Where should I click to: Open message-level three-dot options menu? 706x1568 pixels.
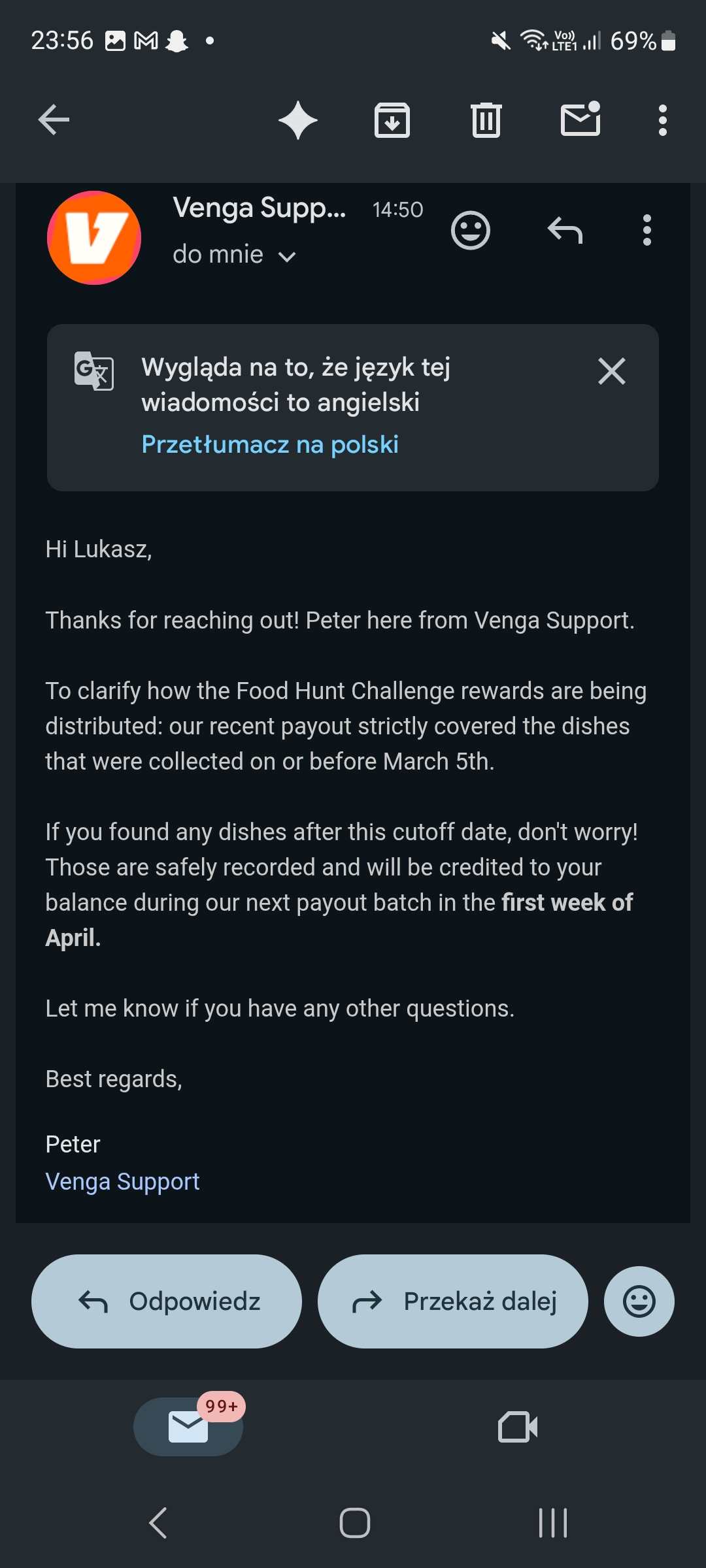(647, 231)
